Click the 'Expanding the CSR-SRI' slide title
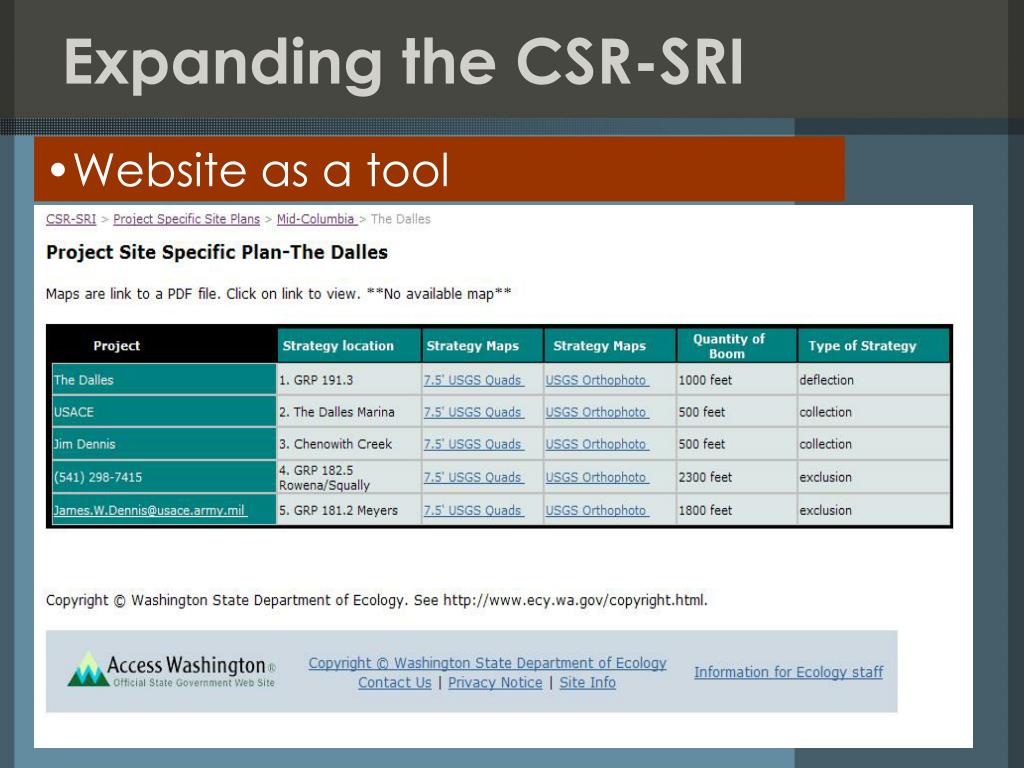 tap(404, 63)
